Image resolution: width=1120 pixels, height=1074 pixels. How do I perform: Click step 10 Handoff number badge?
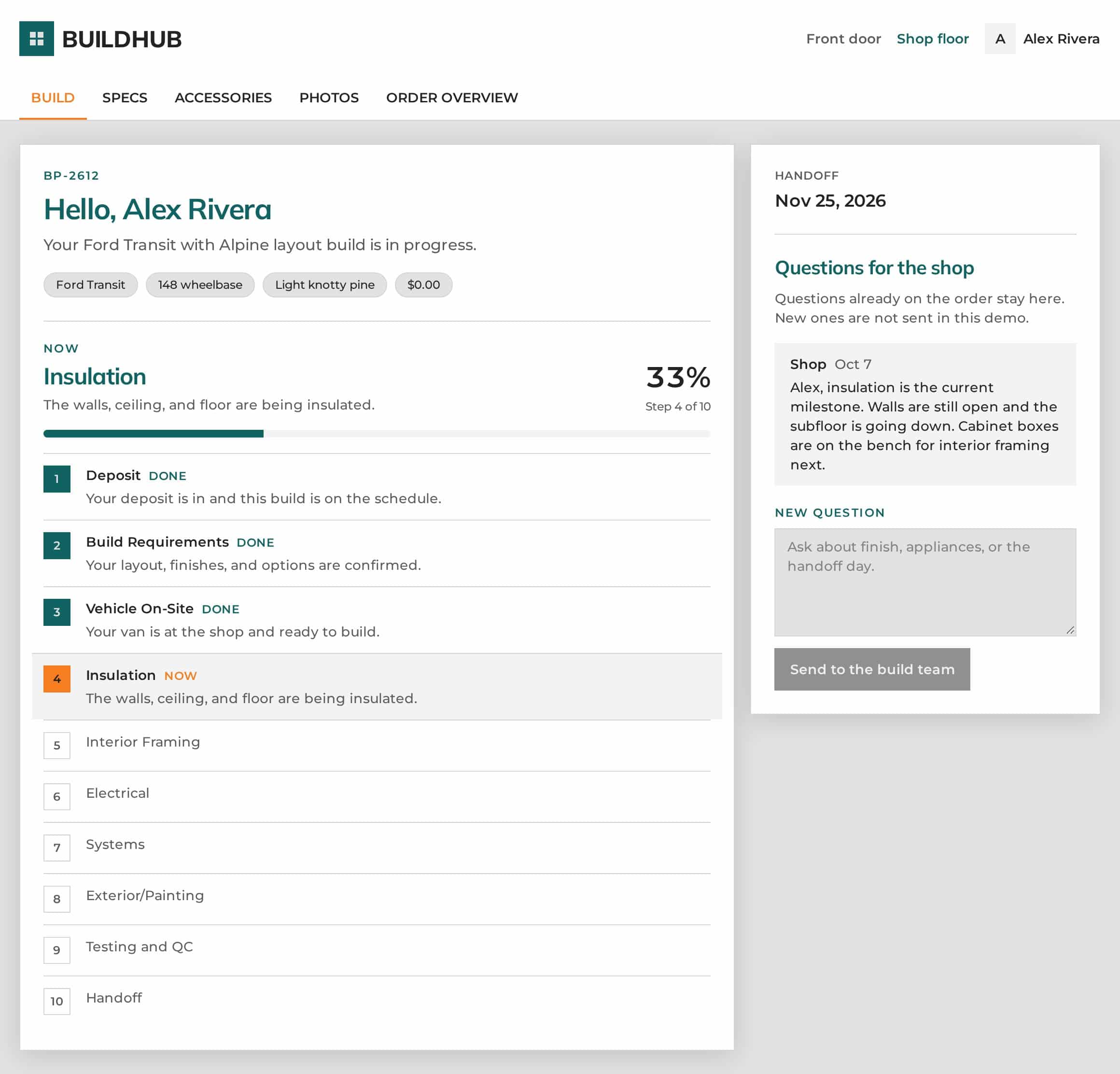56,1001
